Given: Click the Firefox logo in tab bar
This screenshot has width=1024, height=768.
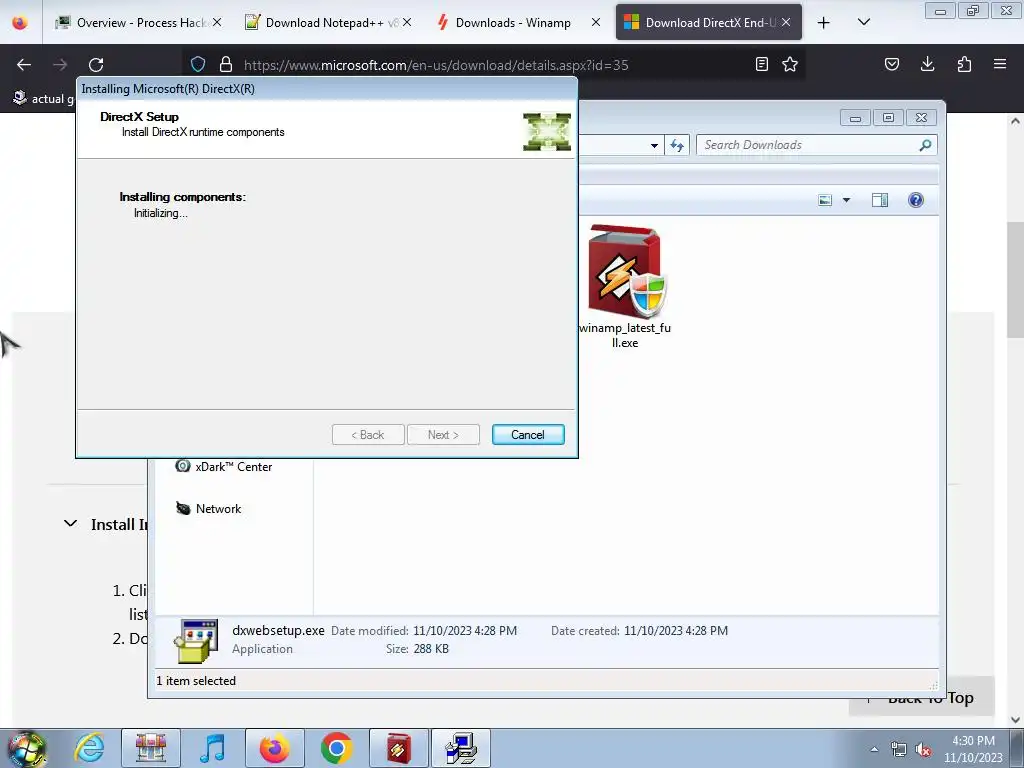Looking at the screenshot, I should click(x=20, y=23).
